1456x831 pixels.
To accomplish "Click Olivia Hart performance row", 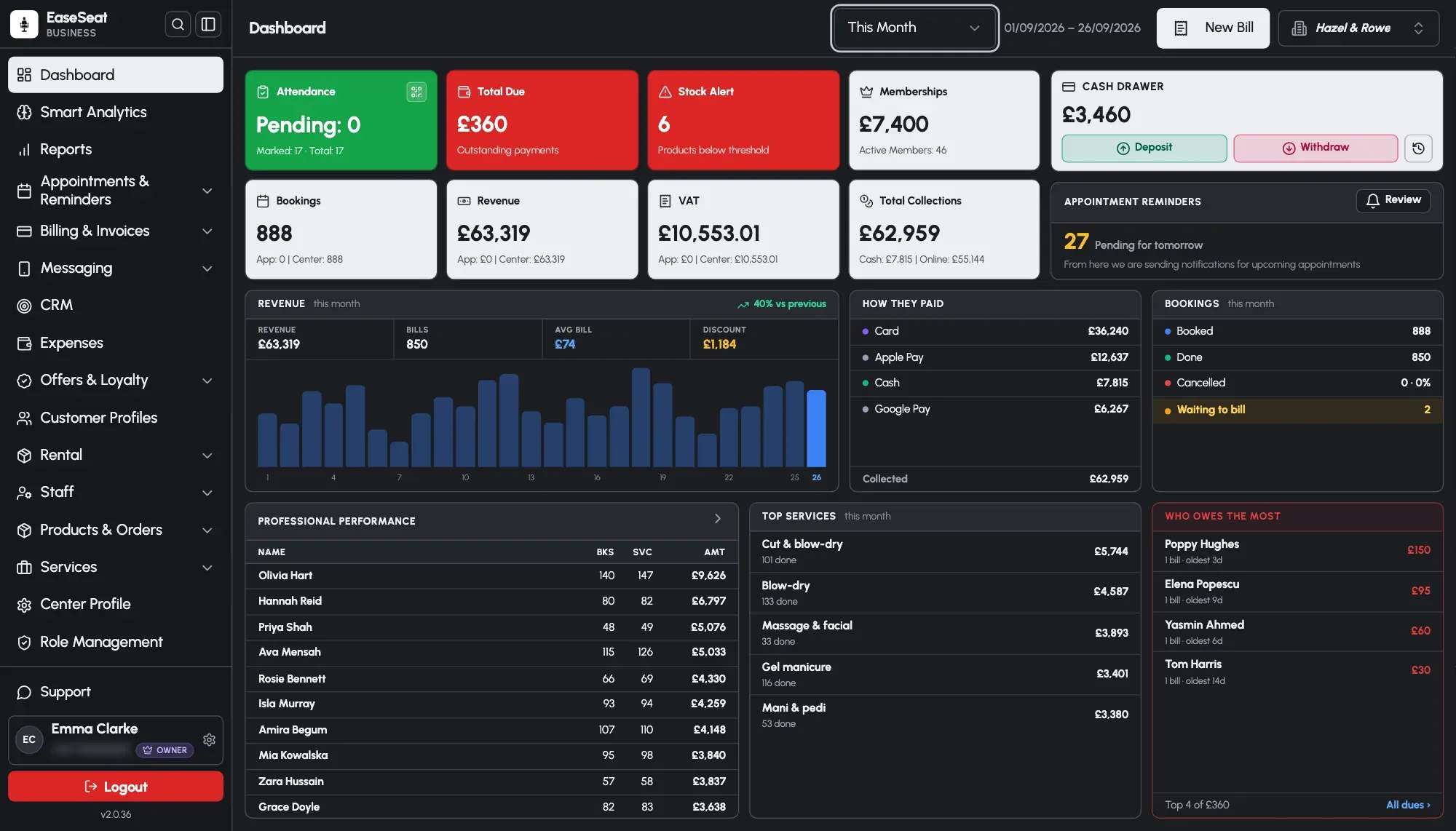I will tap(491, 576).
